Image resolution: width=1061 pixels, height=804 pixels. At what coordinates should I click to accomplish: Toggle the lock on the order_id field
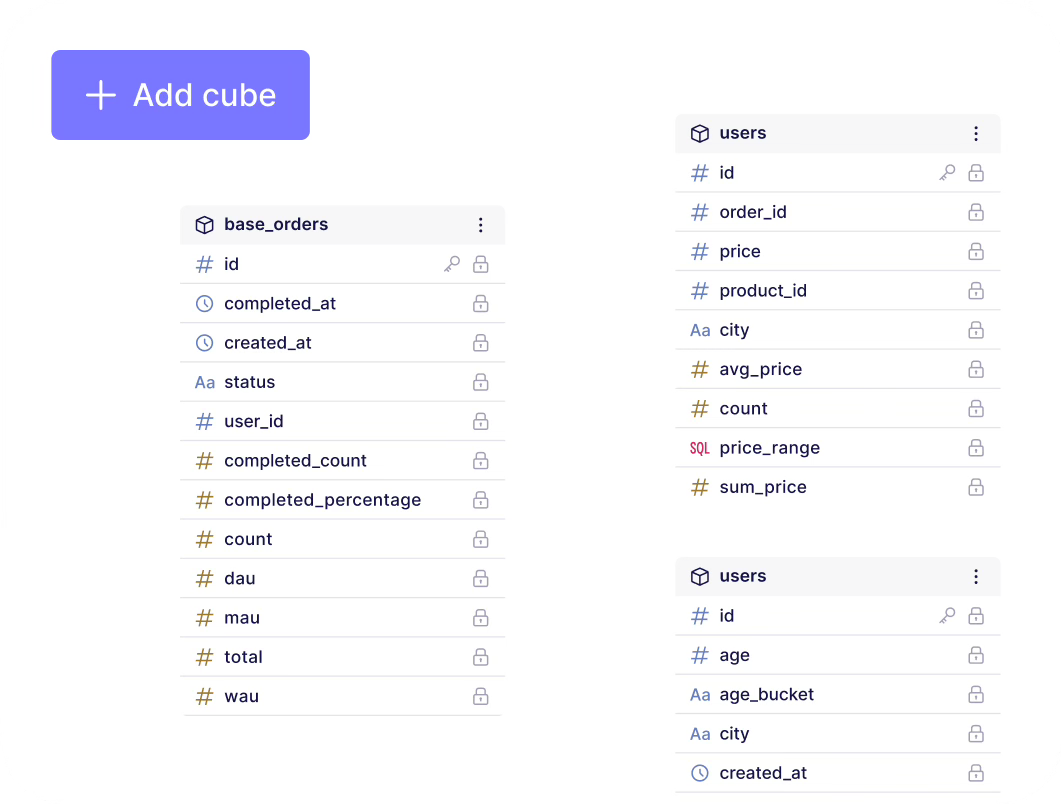click(976, 212)
